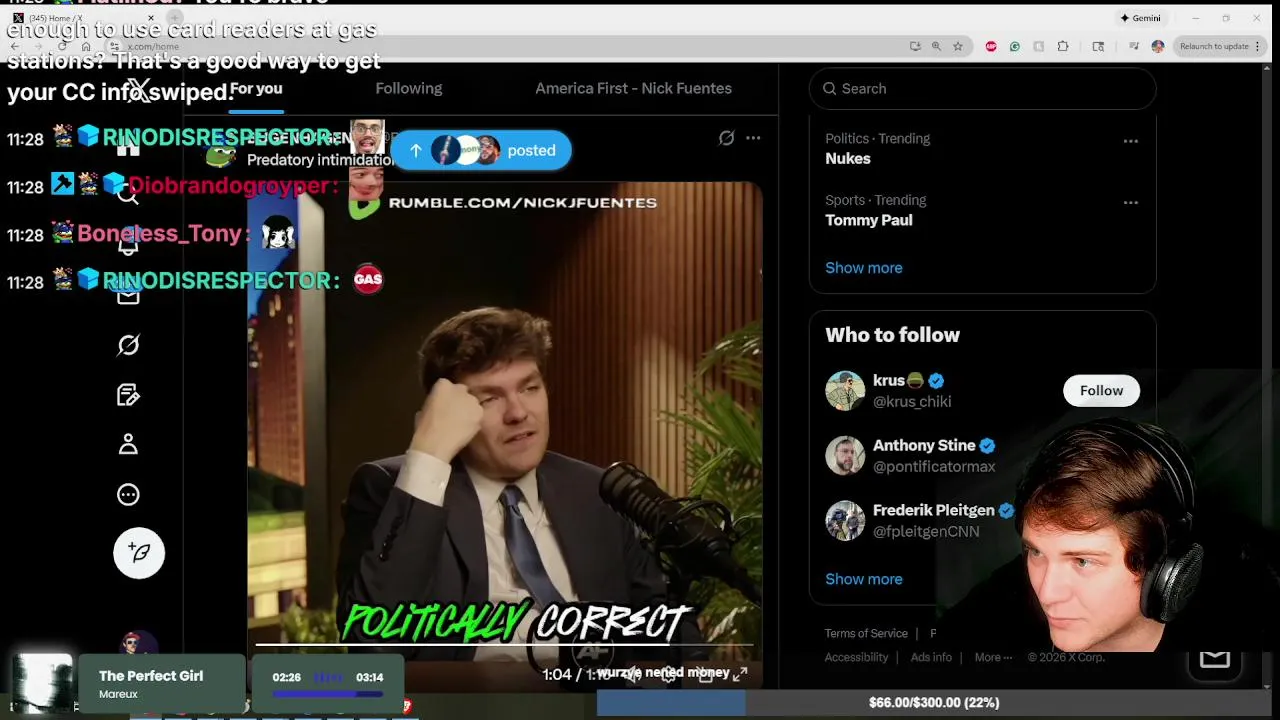
Task: Click the new posts 'posted' pill
Action: click(x=481, y=150)
